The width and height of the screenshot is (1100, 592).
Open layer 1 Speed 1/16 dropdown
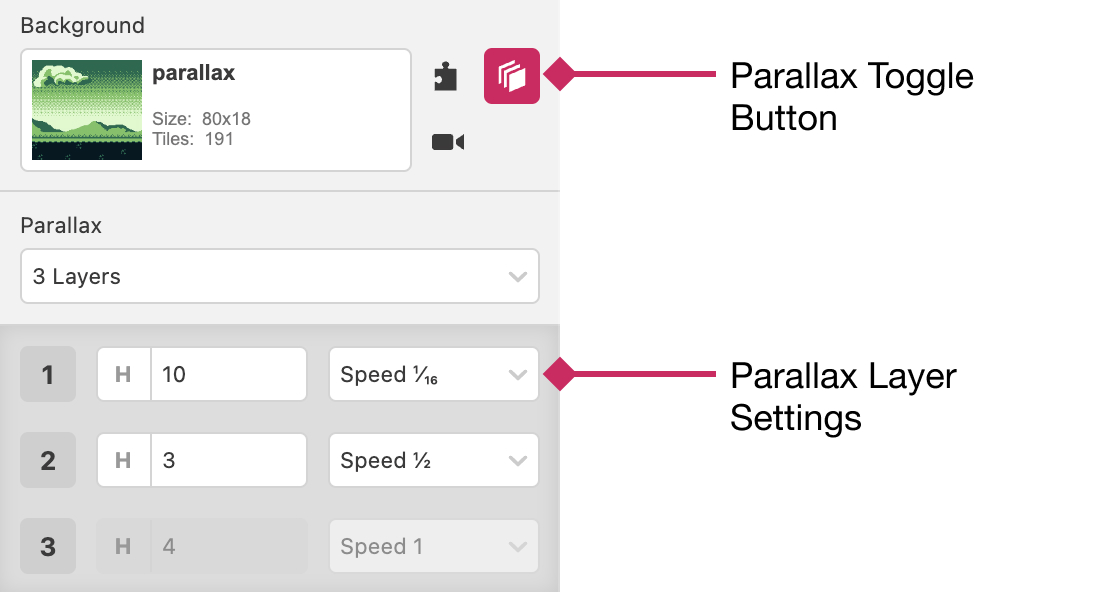(433, 375)
